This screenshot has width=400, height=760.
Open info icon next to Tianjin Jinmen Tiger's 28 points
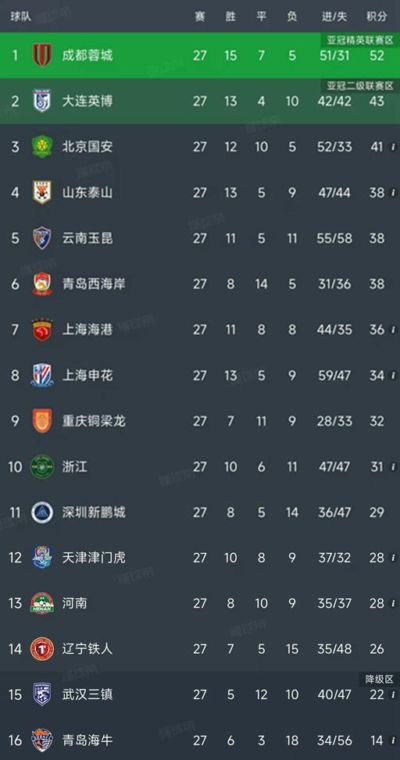[x=391, y=558]
